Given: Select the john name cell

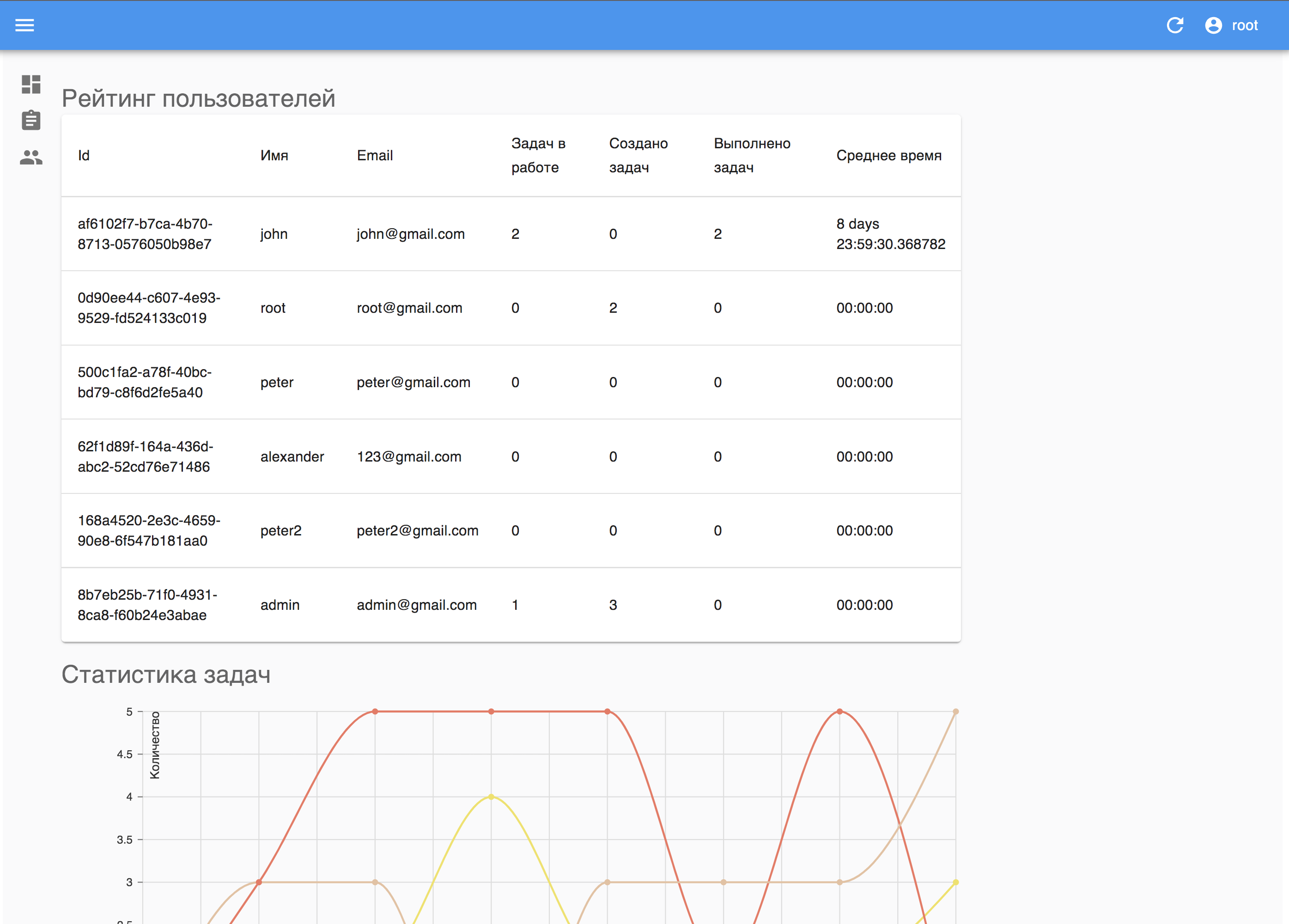Looking at the screenshot, I should click(x=274, y=234).
